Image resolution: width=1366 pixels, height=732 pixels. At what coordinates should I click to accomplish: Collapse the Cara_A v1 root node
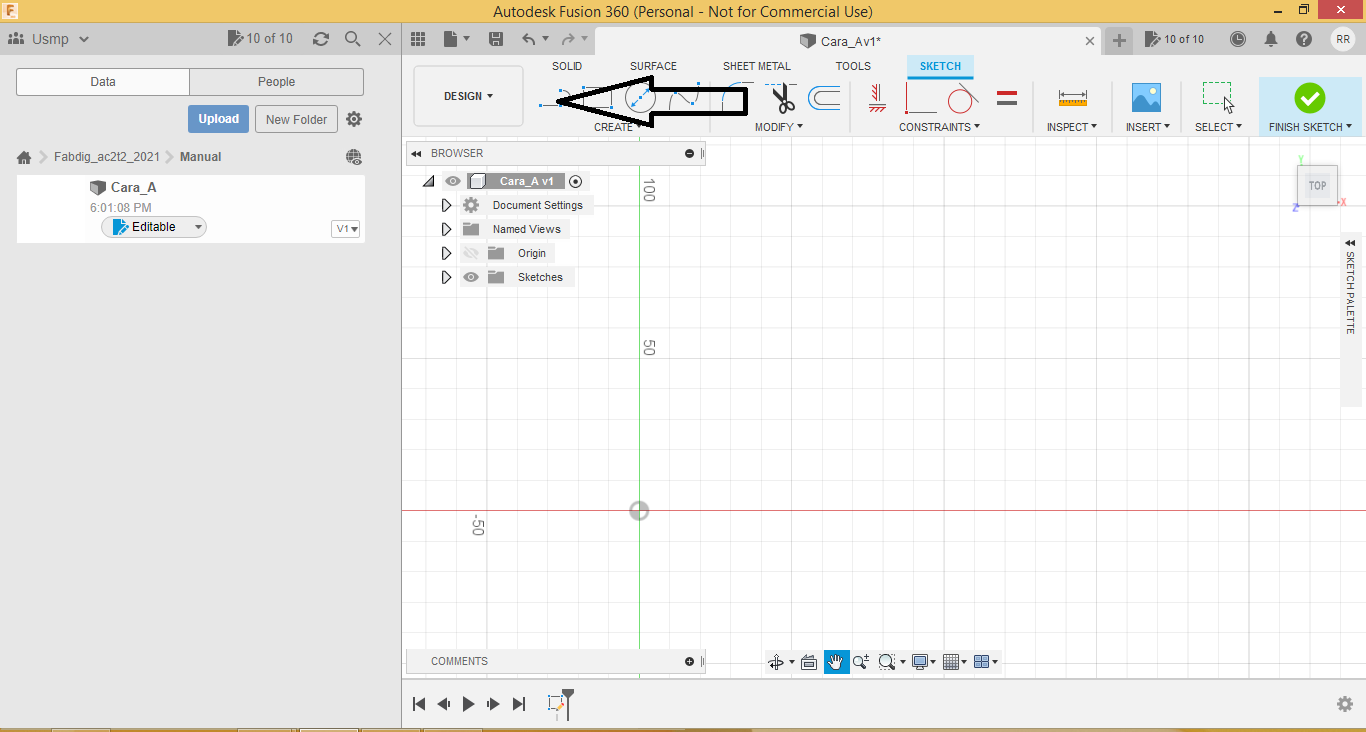pyautogui.click(x=429, y=181)
